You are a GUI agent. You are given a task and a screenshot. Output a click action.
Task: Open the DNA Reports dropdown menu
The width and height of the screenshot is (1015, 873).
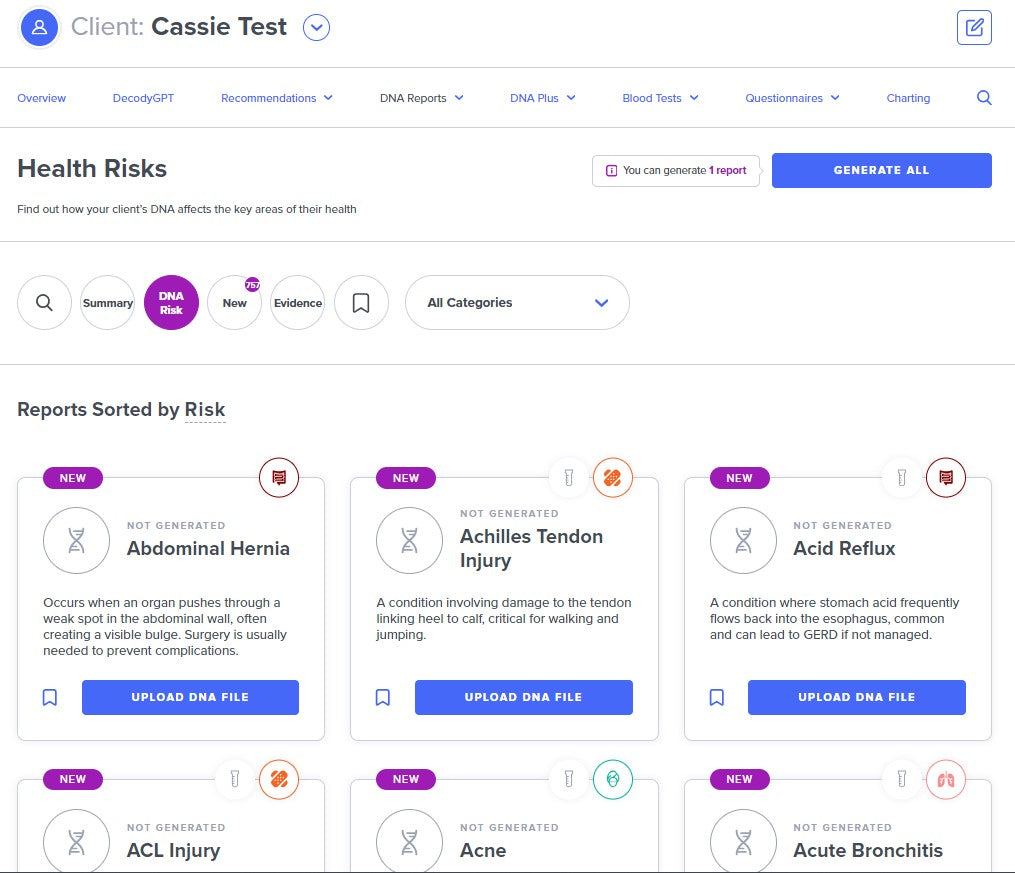click(x=421, y=98)
